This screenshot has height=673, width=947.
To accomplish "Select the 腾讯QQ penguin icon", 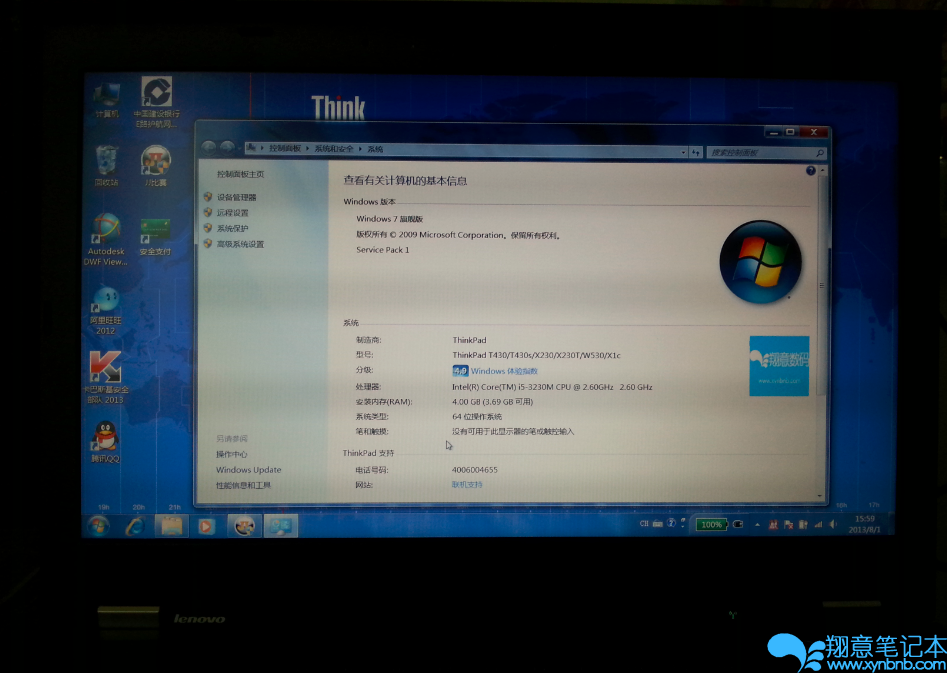I will click(106, 442).
